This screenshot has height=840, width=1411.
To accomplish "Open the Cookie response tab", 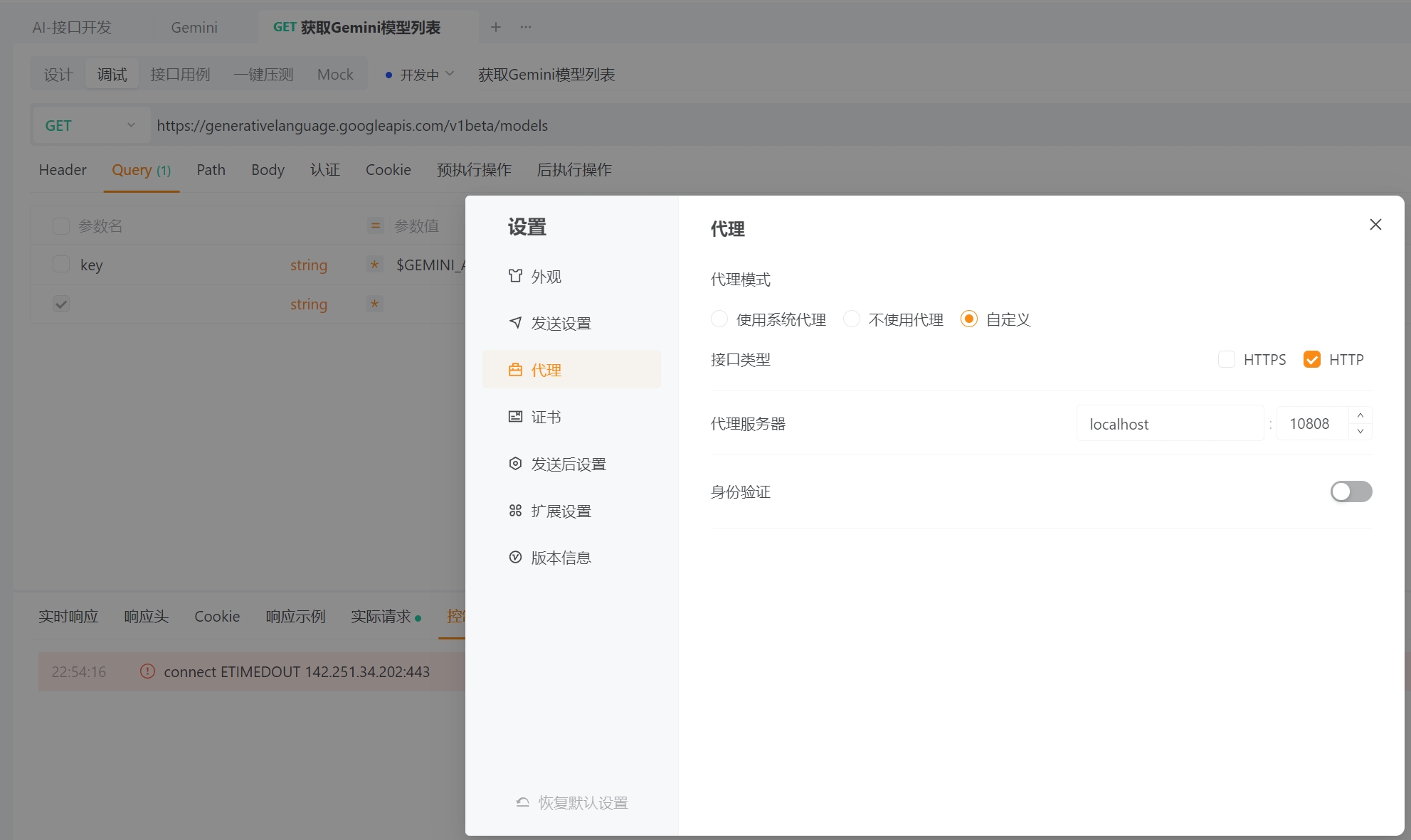I will tap(217, 616).
